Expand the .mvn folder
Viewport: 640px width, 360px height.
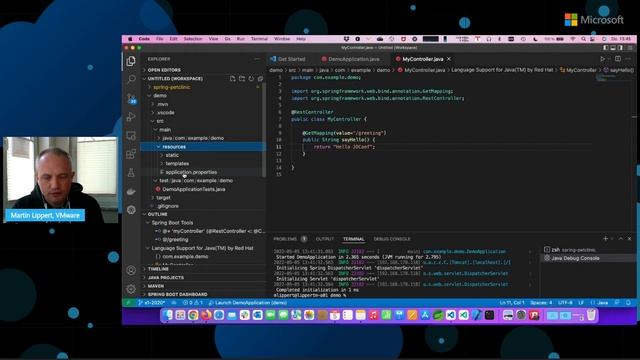pyautogui.click(x=162, y=104)
